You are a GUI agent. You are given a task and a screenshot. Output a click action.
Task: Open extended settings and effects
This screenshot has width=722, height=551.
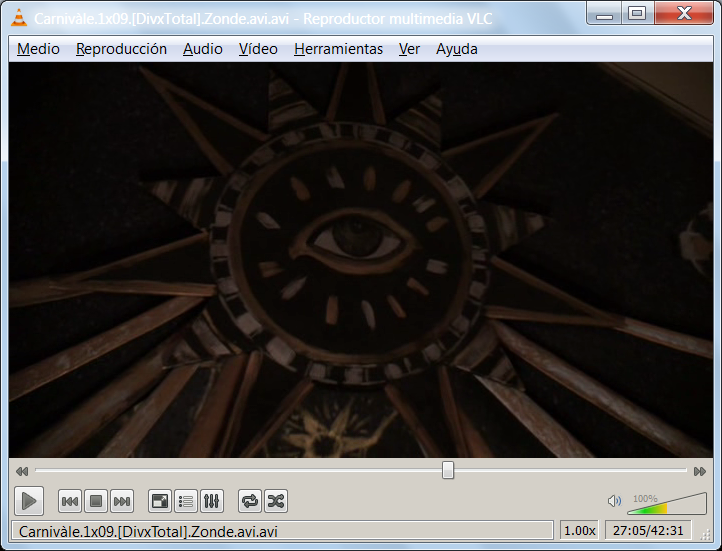211,501
